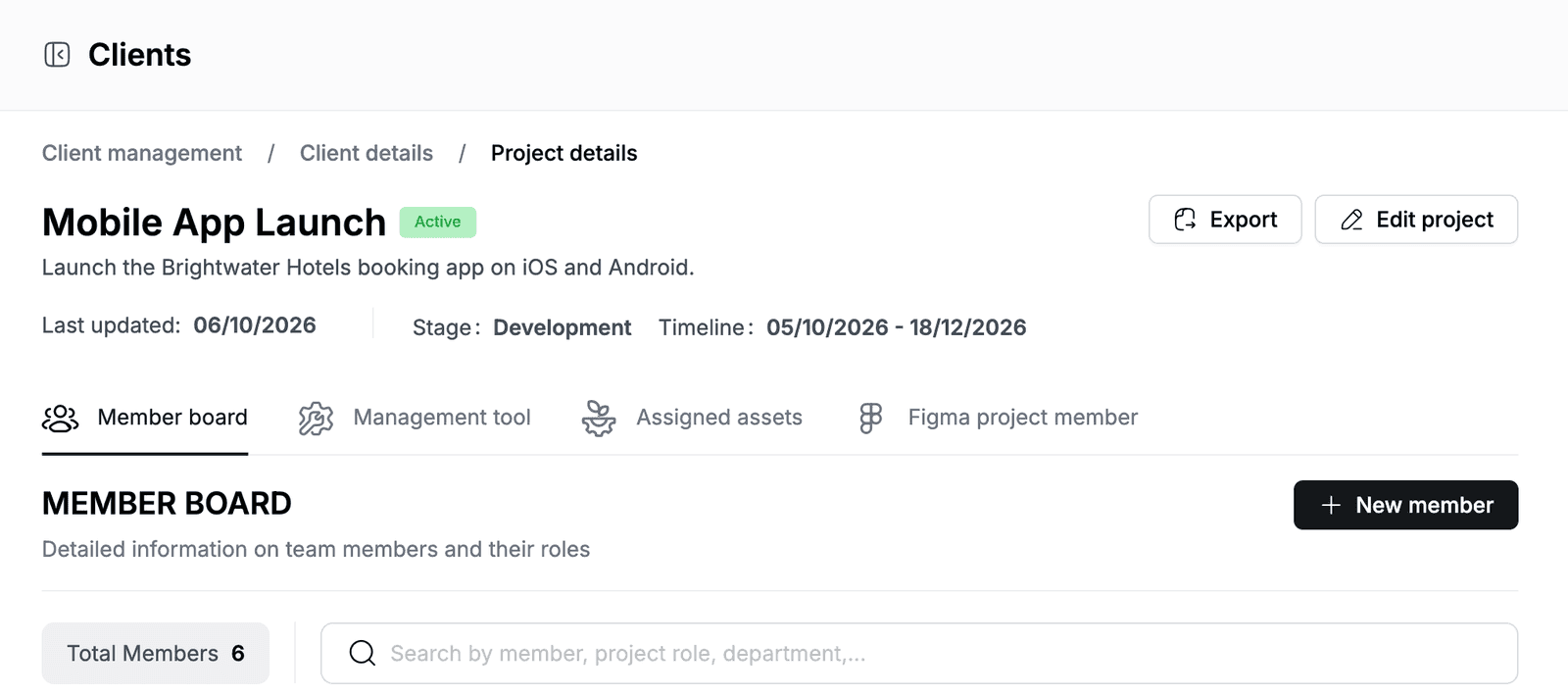Click the Stage value Development
Screen dimensions: 1568x695
(563, 327)
